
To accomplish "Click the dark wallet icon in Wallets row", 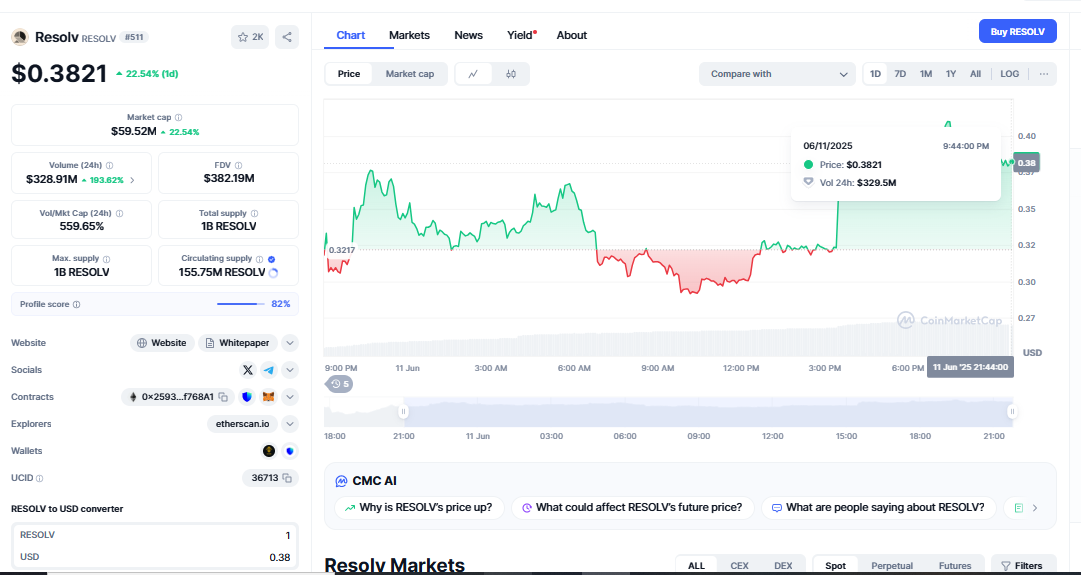I will point(269,452).
